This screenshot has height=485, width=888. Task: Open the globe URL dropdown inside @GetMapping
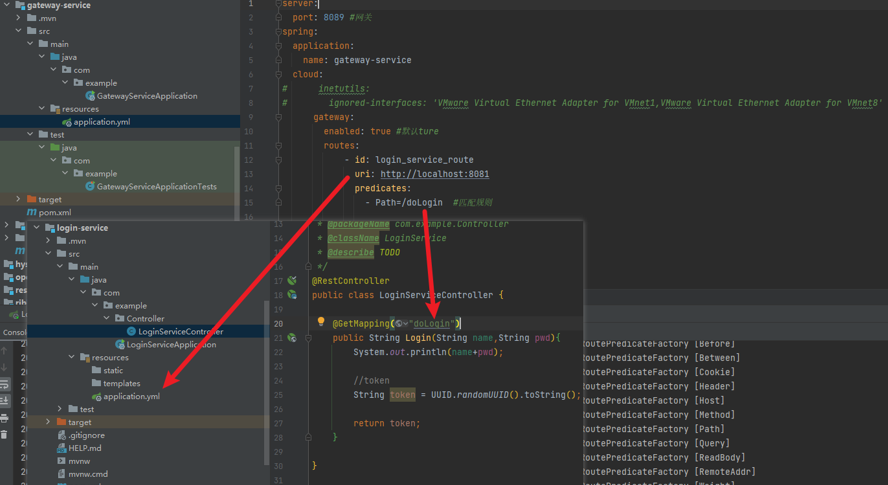(x=402, y=324)
